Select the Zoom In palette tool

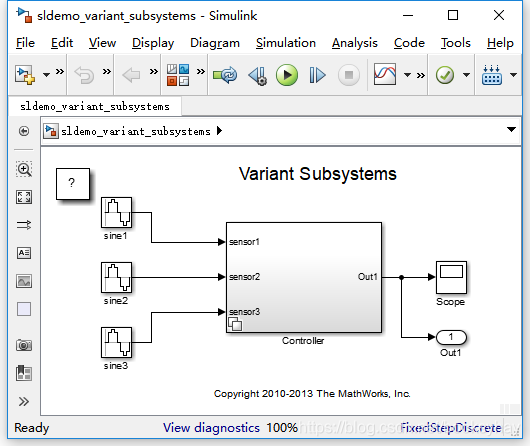point(24,169)
